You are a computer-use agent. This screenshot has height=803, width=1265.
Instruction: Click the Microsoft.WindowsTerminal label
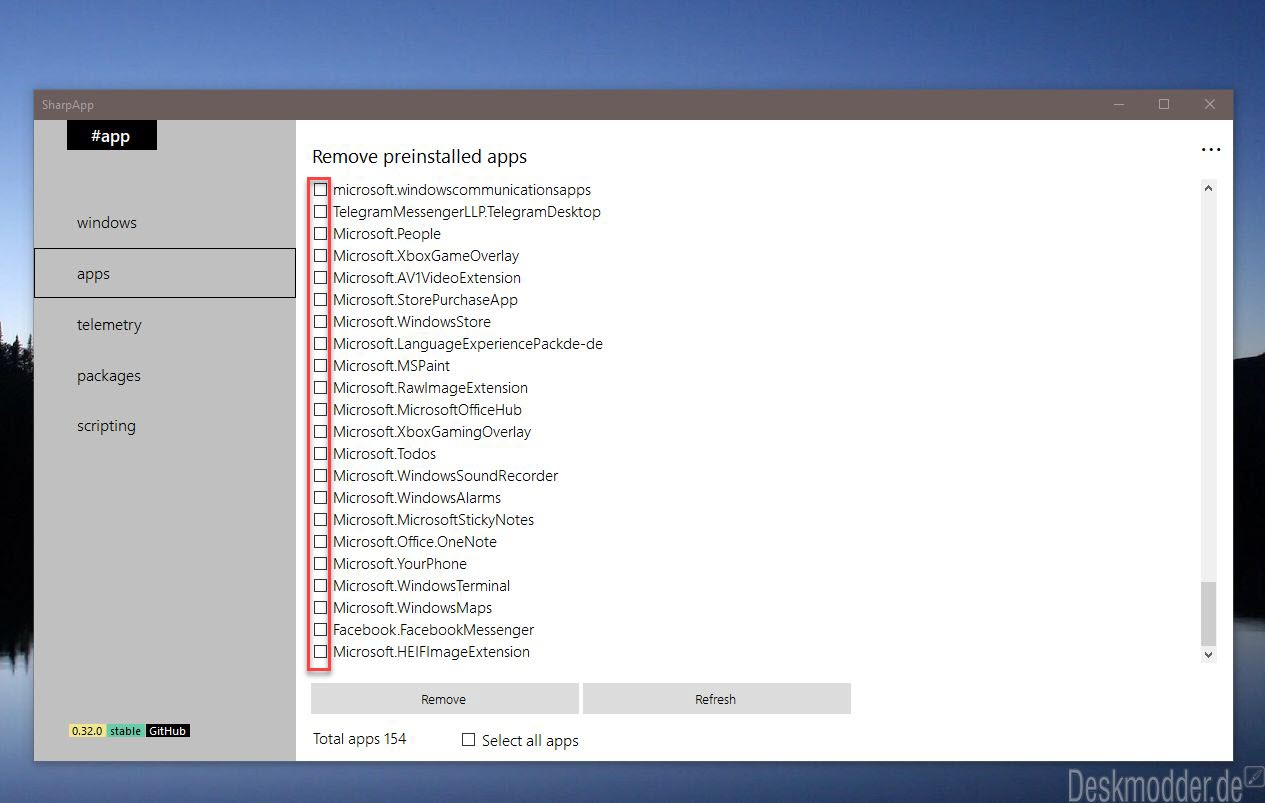(x=422, y=585)
